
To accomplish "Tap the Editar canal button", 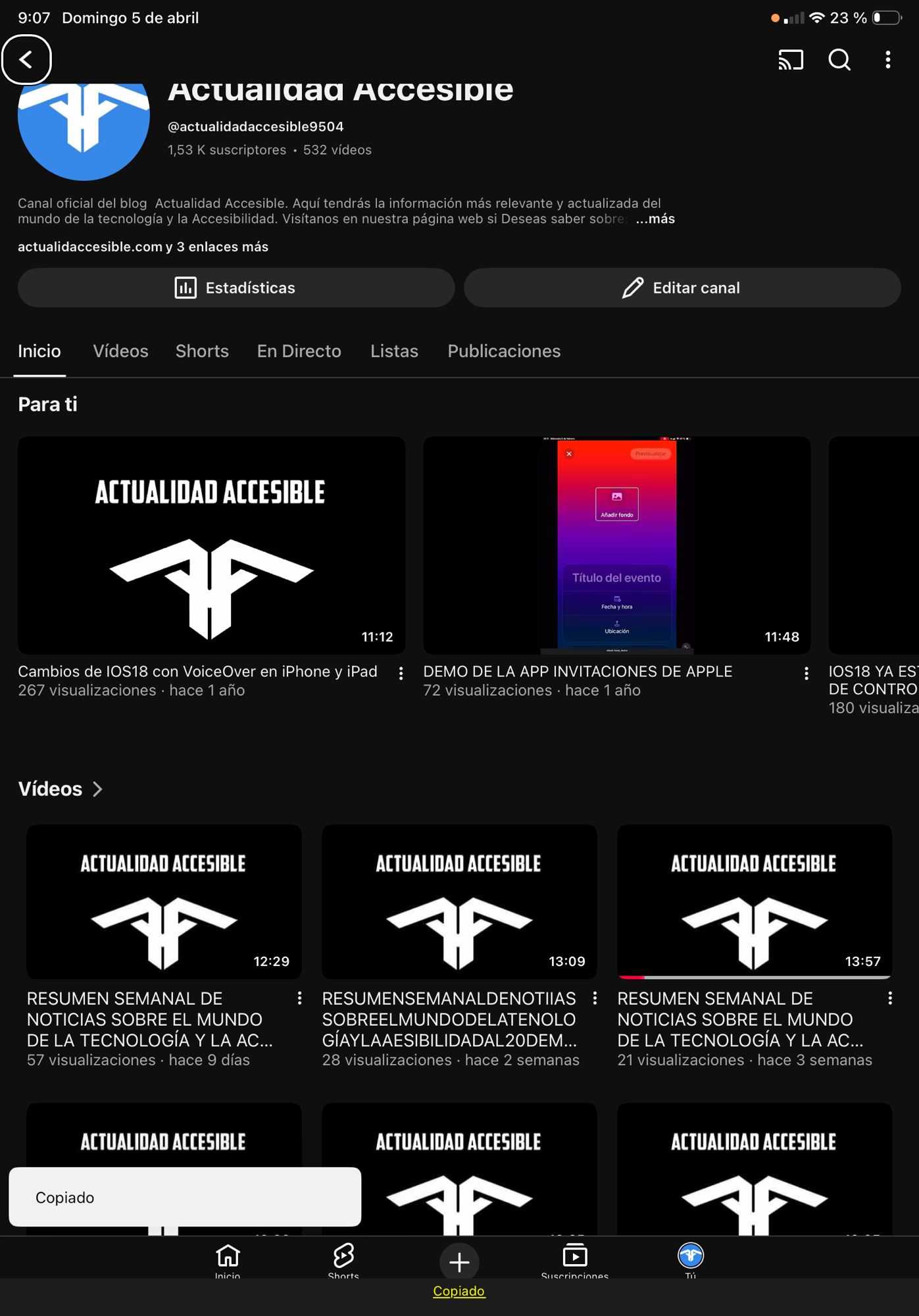I will click(682, 288).
